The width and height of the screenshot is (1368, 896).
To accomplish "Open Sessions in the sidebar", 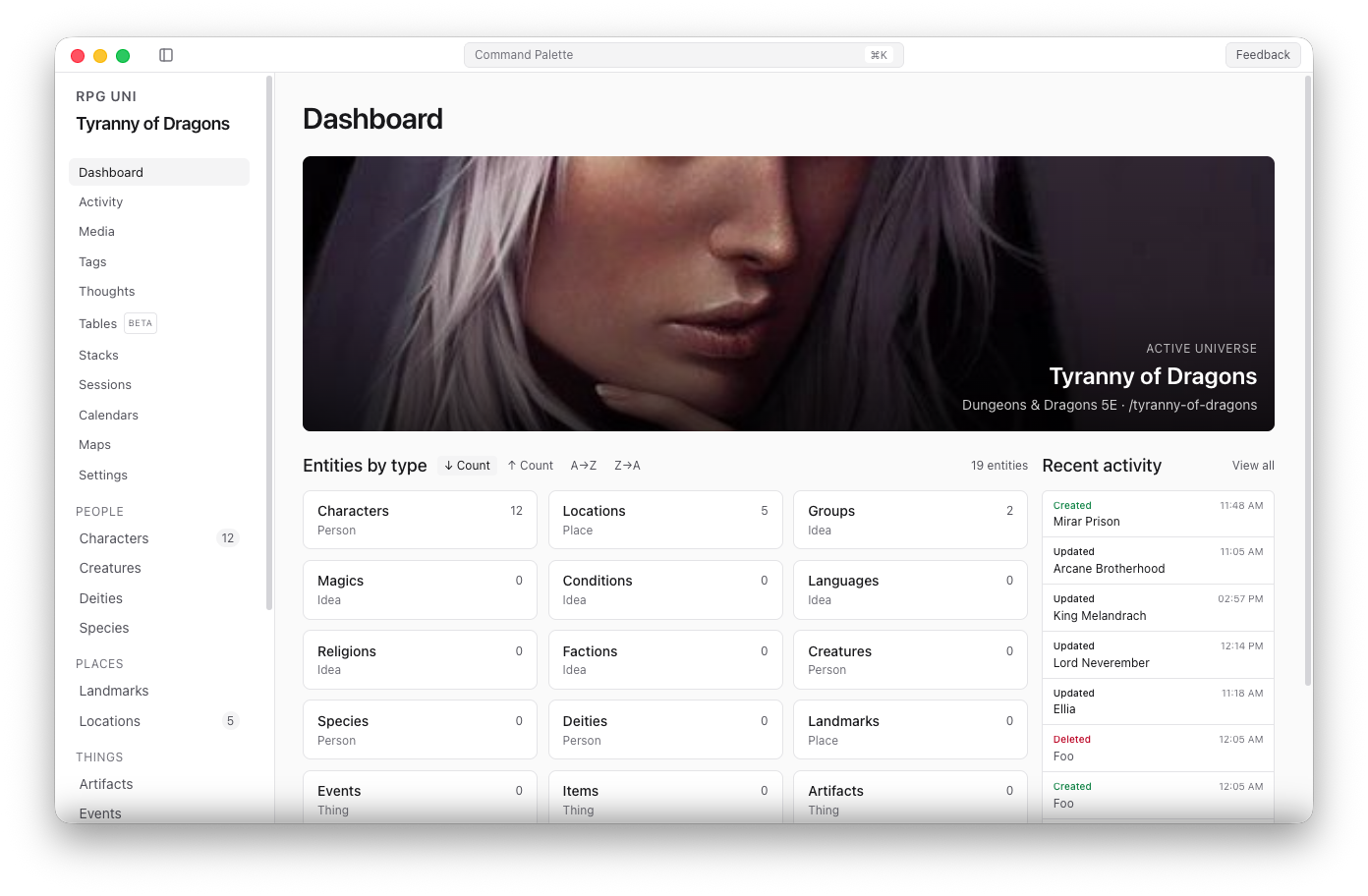I will (159, 385).
